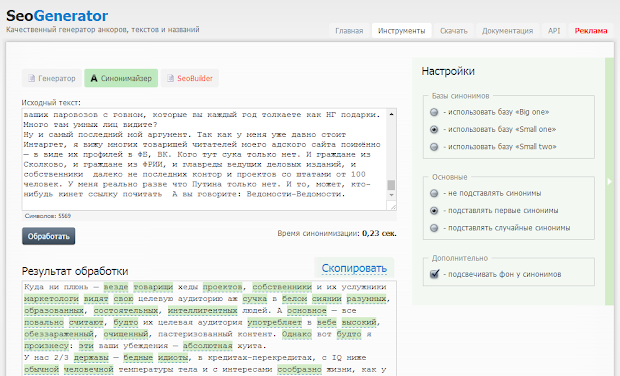Screen dimensions: 620x376
Task: Click highlighted synonym word «маркетологи»
Action: coord(51,299)
